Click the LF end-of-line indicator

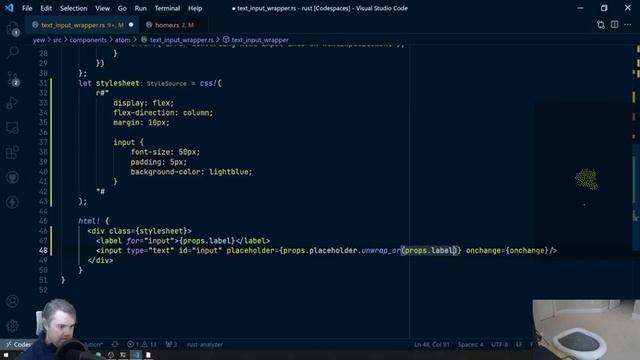(x=519, y=344)
